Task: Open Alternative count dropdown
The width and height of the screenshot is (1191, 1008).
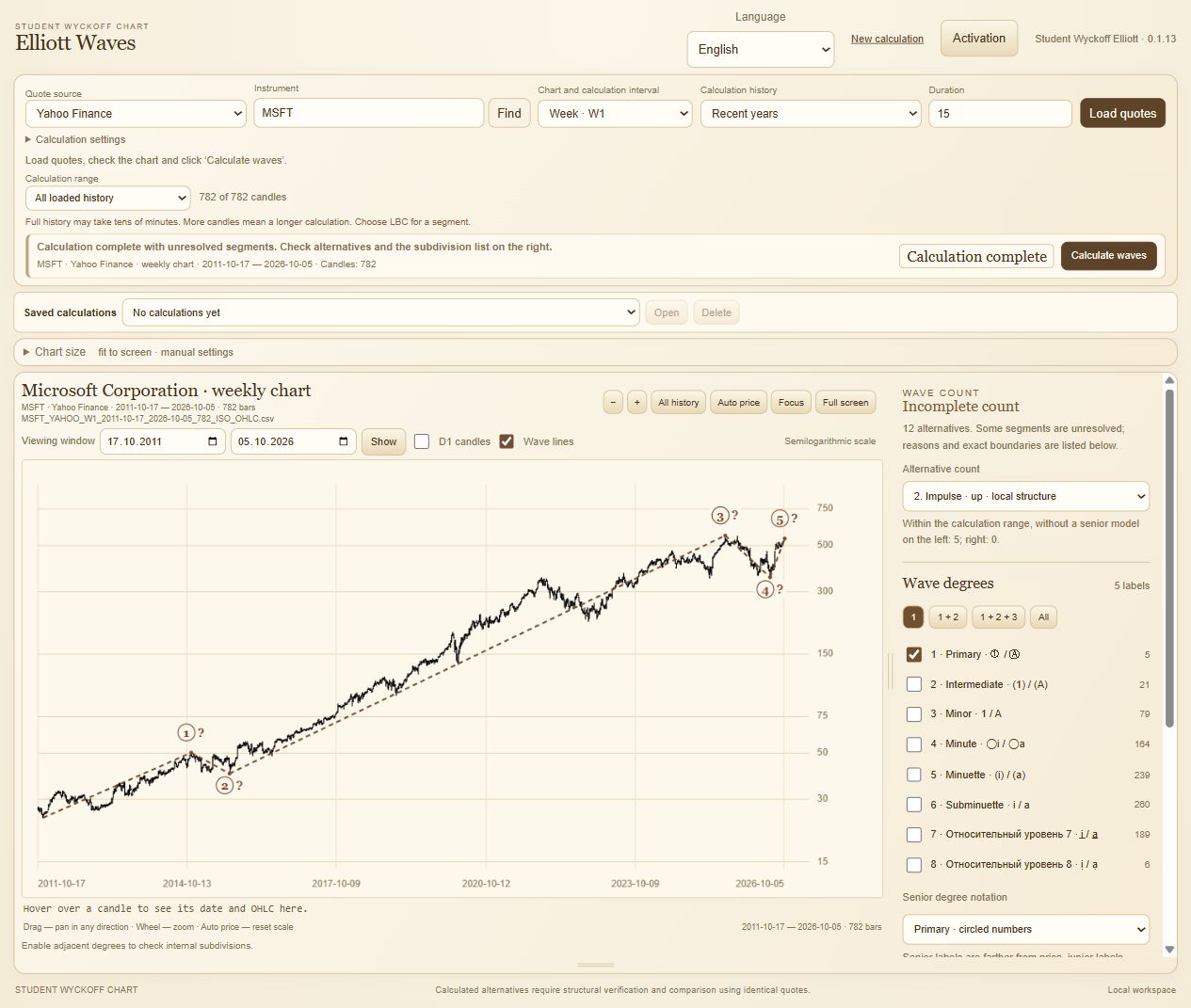Action: [x=1025, y=496]
